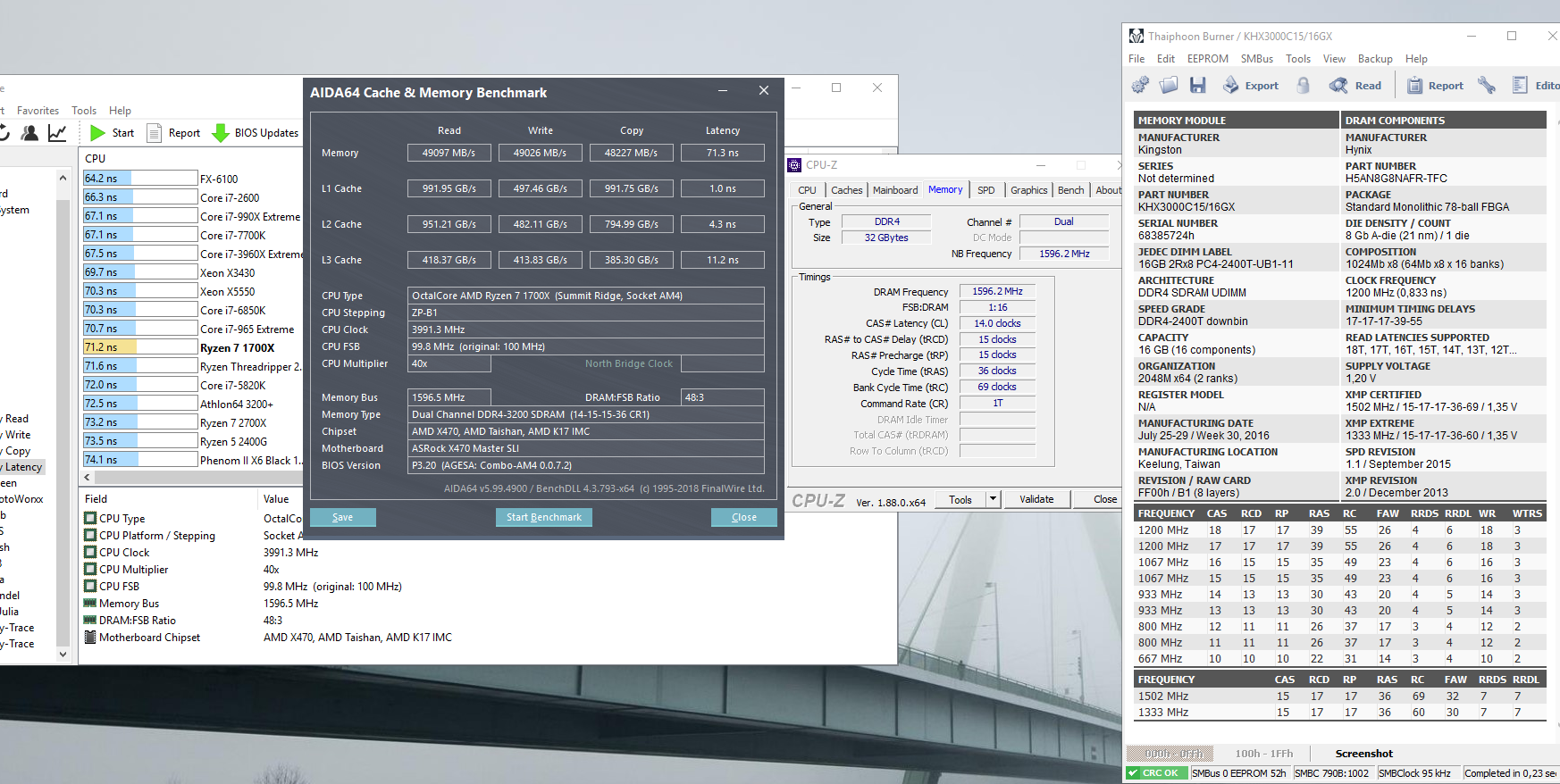Switch to the CPU tab in CPU-Z

[807, 190]
